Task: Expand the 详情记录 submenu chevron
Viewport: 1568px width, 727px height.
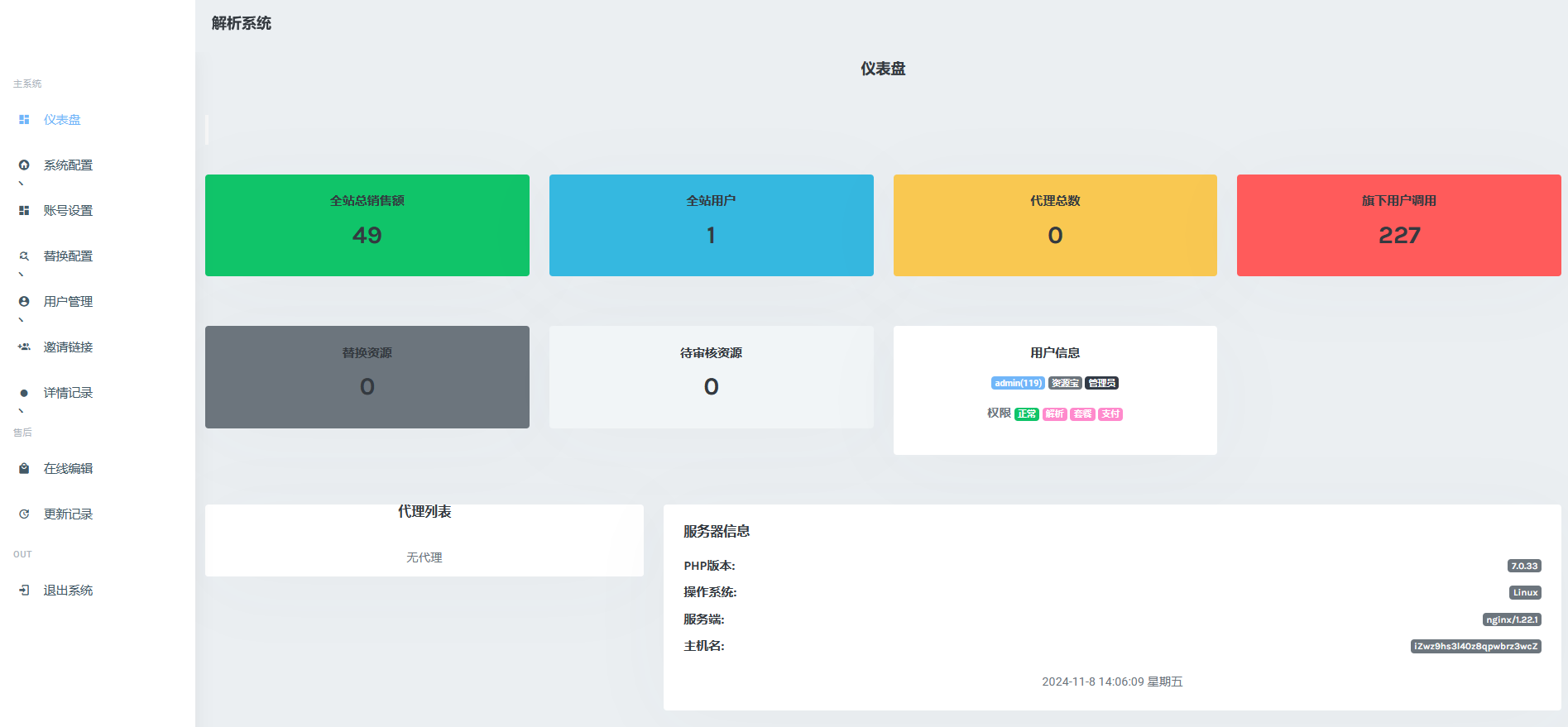Action: [x=21, y=411]
